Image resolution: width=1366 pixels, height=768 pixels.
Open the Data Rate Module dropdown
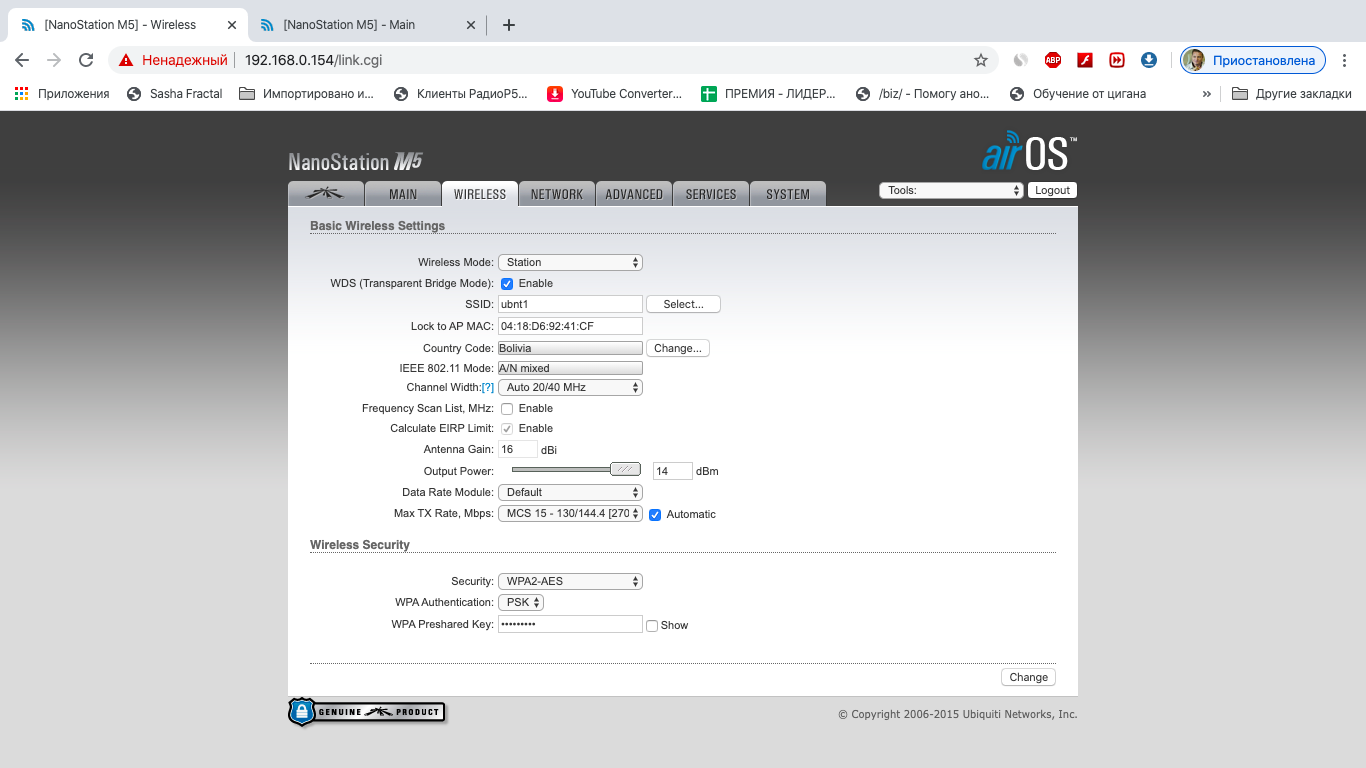coord(570,492)
